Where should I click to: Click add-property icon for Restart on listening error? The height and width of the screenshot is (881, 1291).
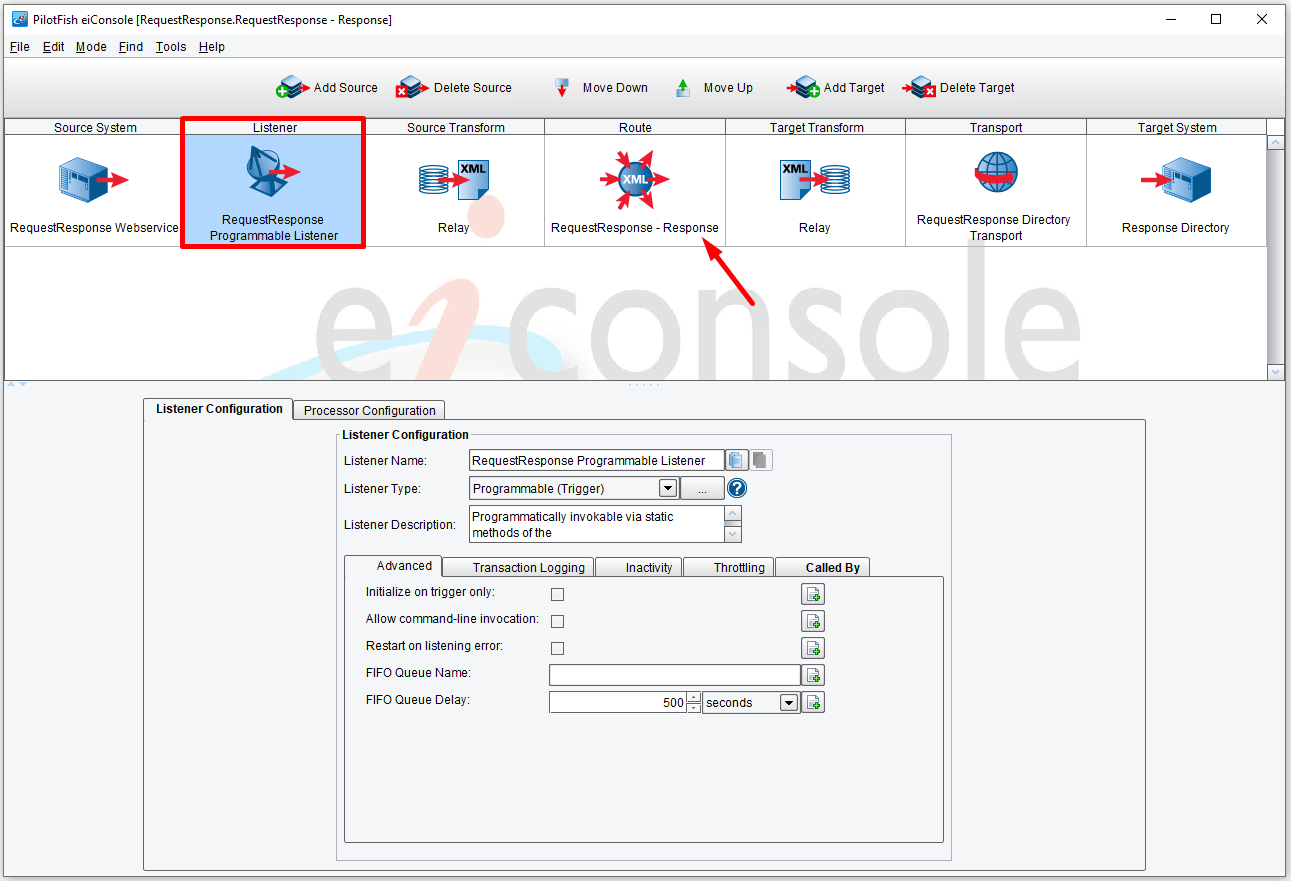pos(813,648)
